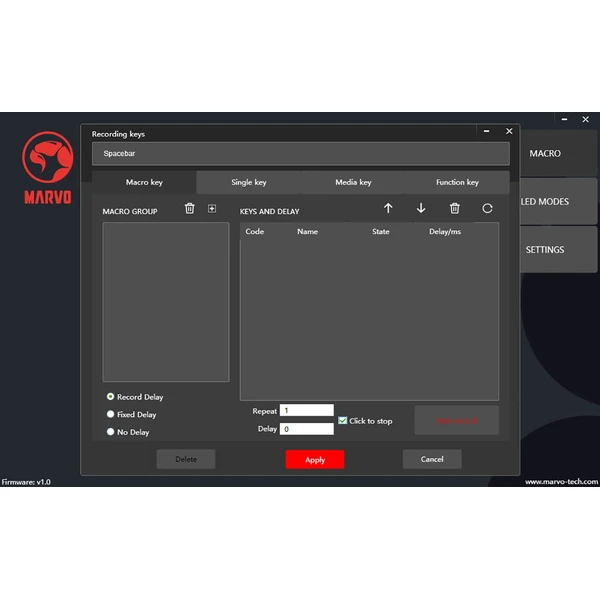Switch to the Single key tab
The width and height of the screenshot is (600, 600).
pyautogui.click(x=249, y=182)
